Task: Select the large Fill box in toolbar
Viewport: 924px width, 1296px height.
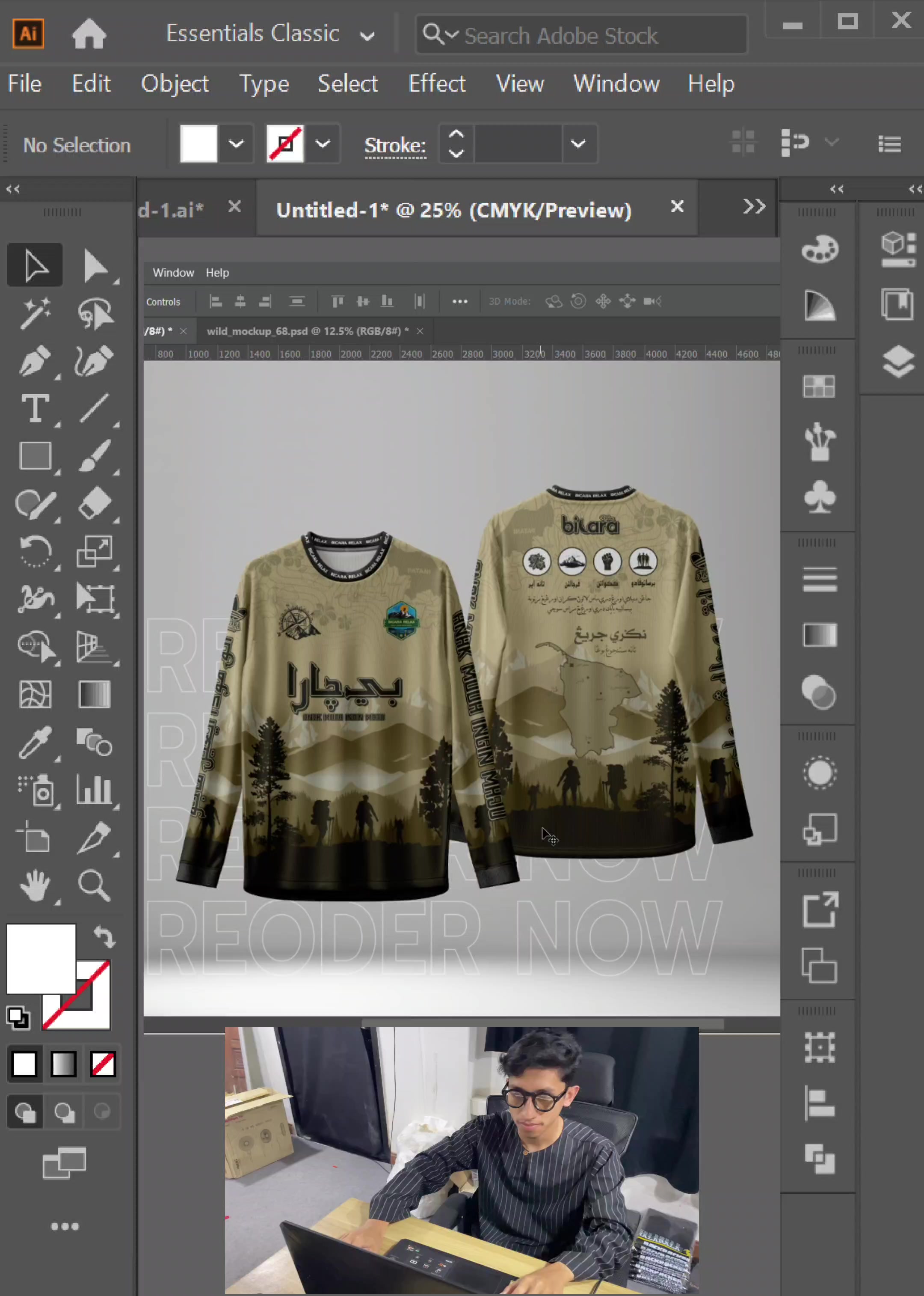Action: coord(41,958)
